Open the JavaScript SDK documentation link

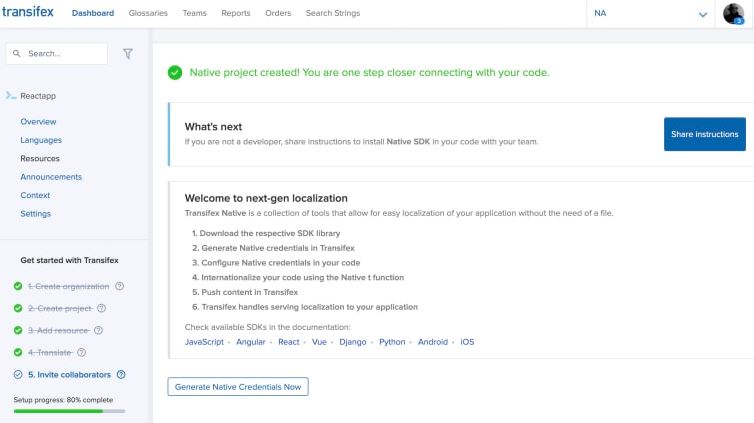click(x=204, y=342)
